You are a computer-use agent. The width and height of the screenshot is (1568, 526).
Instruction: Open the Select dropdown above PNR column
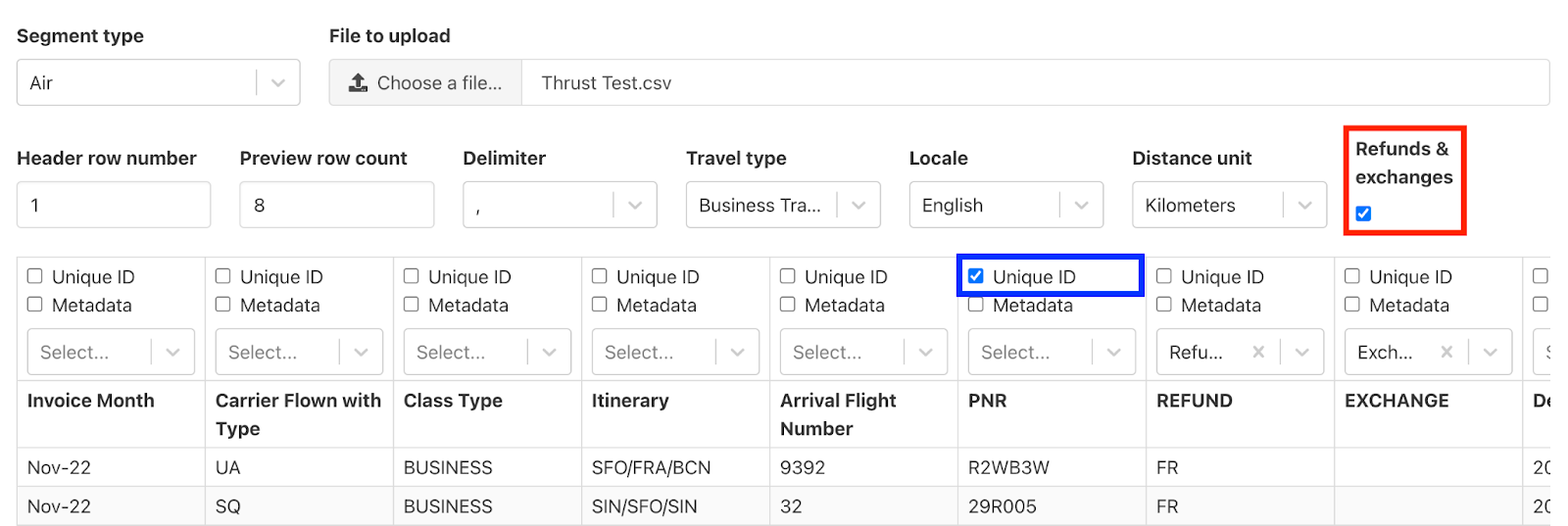[x=1050, y=353]
